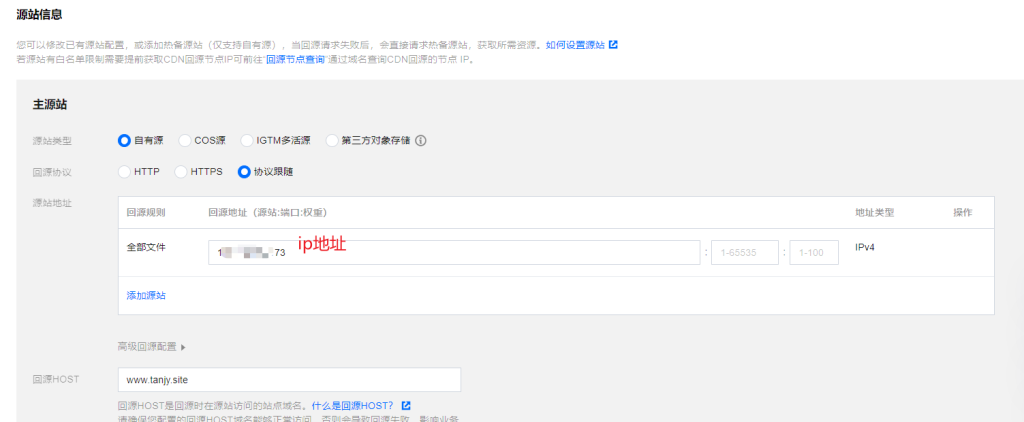Set origin protocol to HTTP
This screenshot has width=1024, height=422.
(x=125, y=172)
